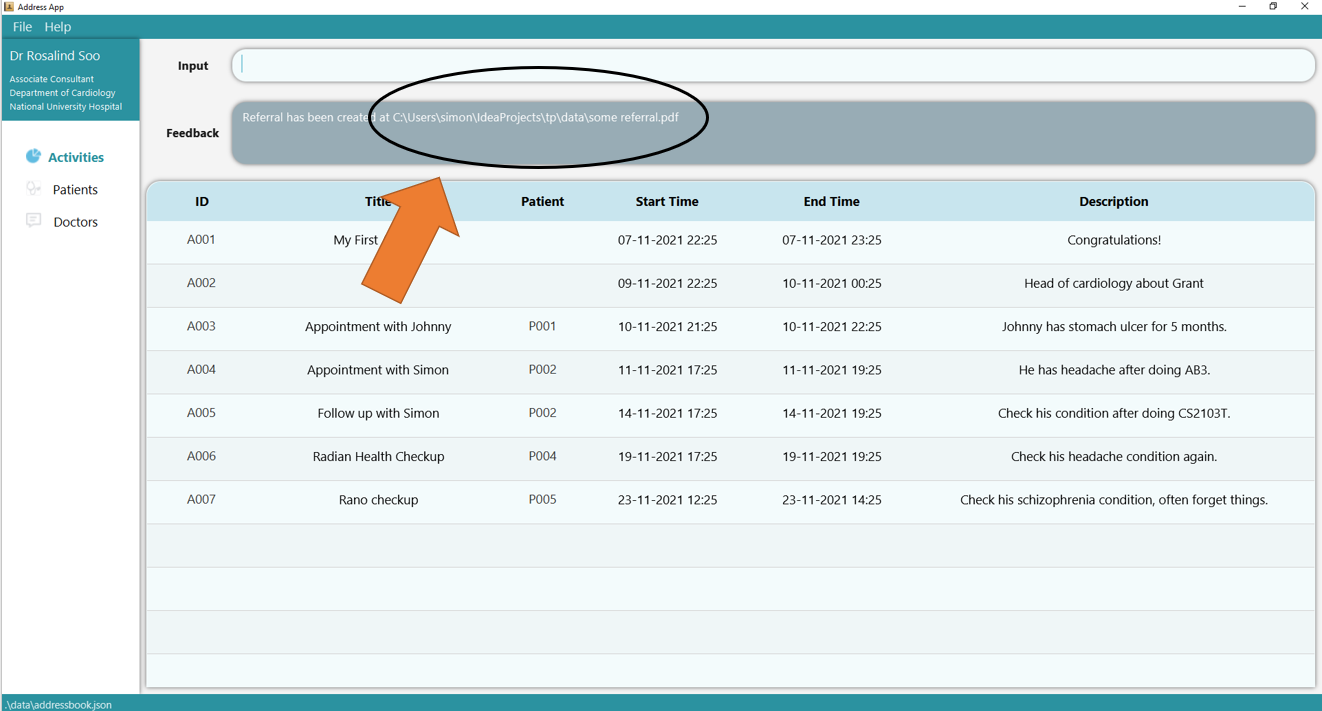Click the Description column header
This screenshot has width=1322, height=711.
[1113, 201]
